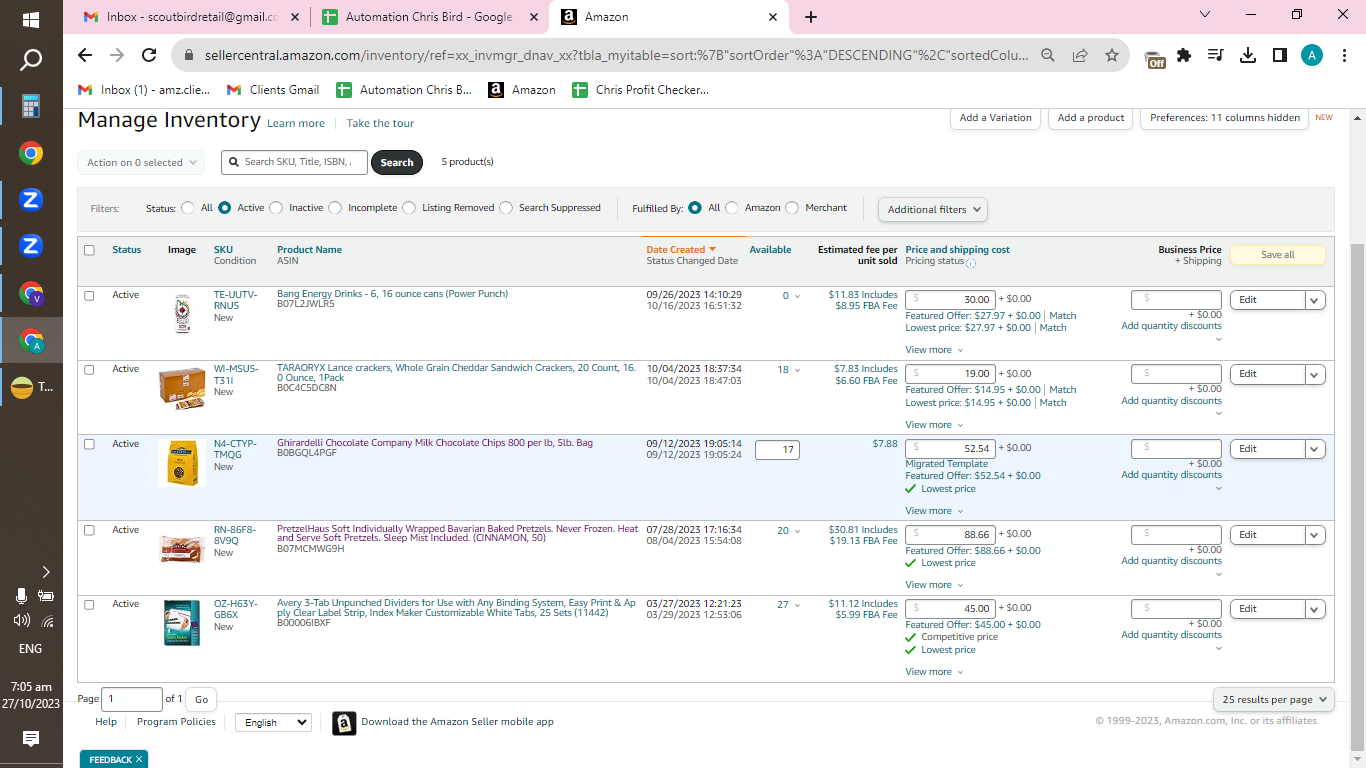Open the Windows Start menu

(x=31, y=19)
